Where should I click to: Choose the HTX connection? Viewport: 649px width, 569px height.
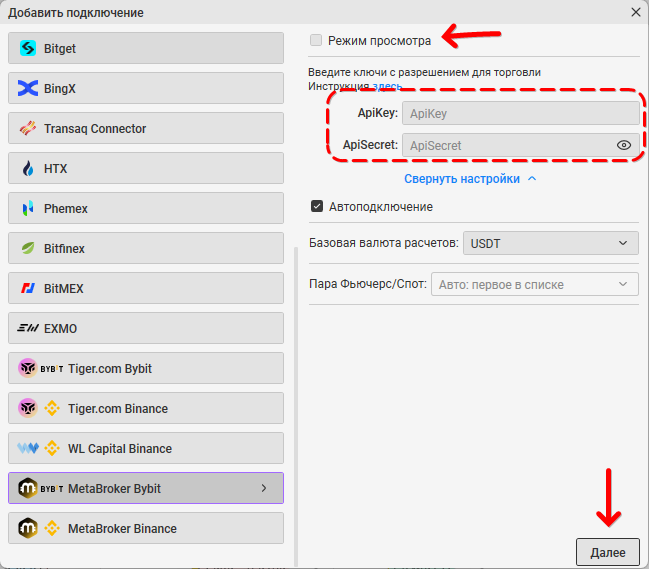tap(146, 168)
